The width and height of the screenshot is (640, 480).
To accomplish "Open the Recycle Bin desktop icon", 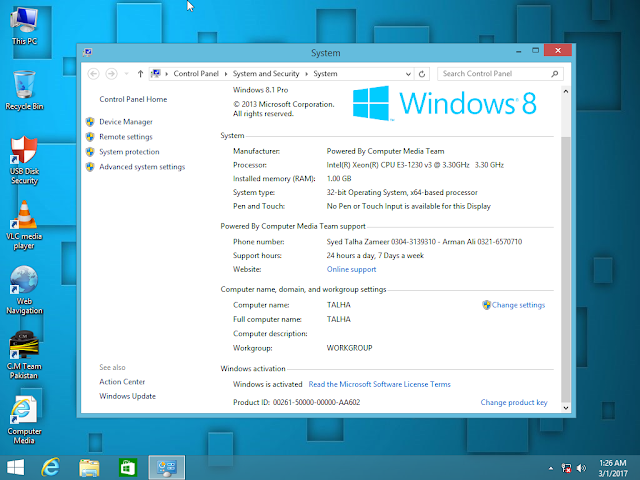I will point(24,91).
